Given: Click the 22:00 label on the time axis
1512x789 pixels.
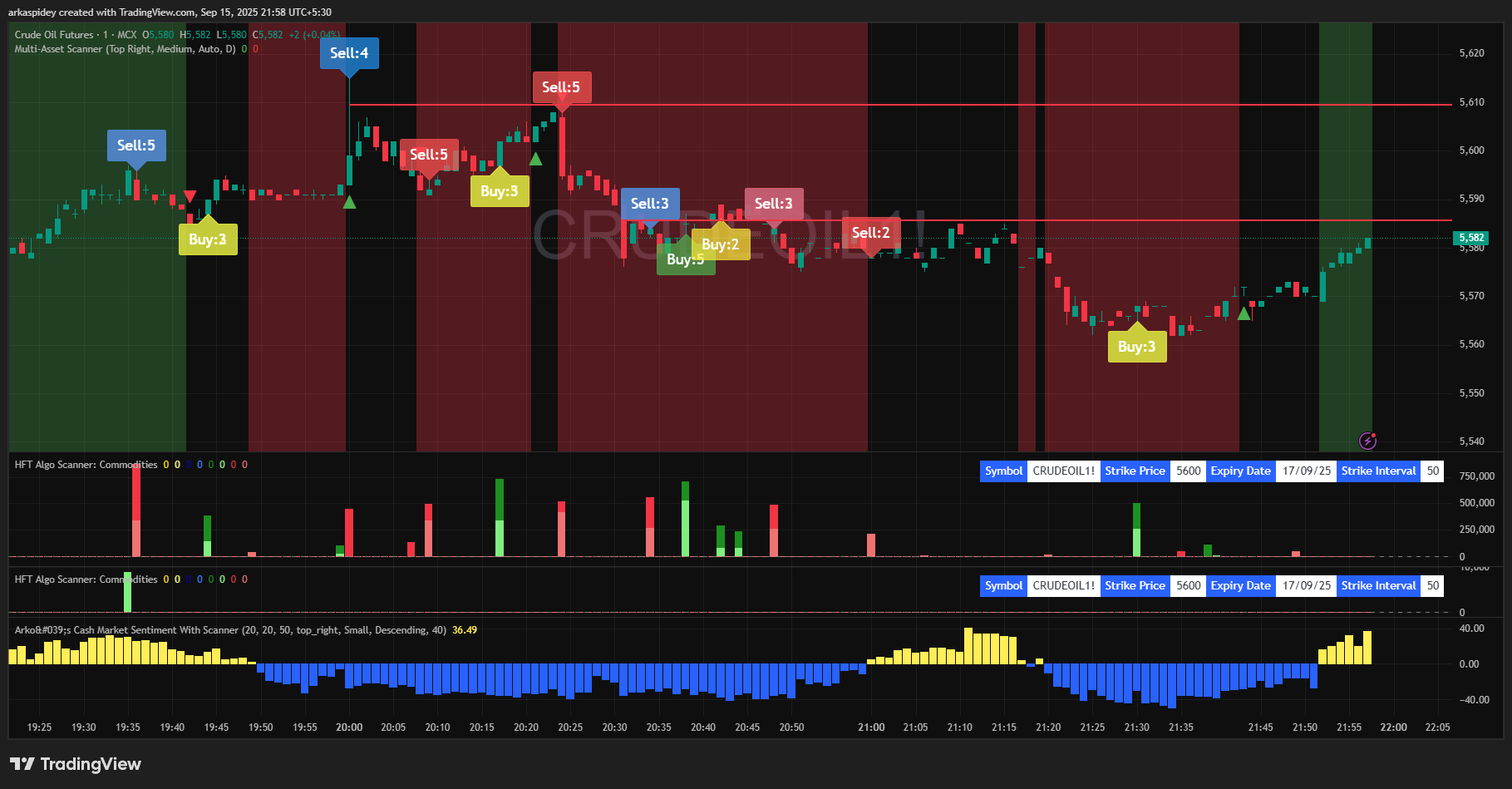Looking at the screenshot, I should [1393, 727].
